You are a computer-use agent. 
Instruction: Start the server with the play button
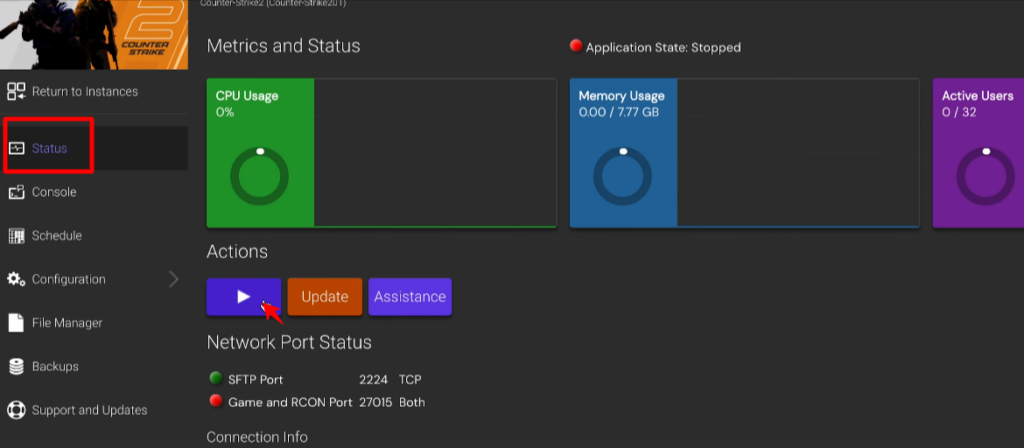tap(244, 297)
